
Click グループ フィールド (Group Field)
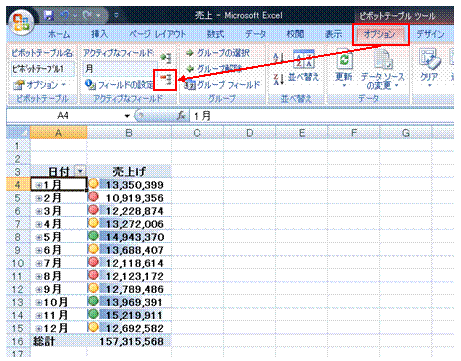pos(222,85)
